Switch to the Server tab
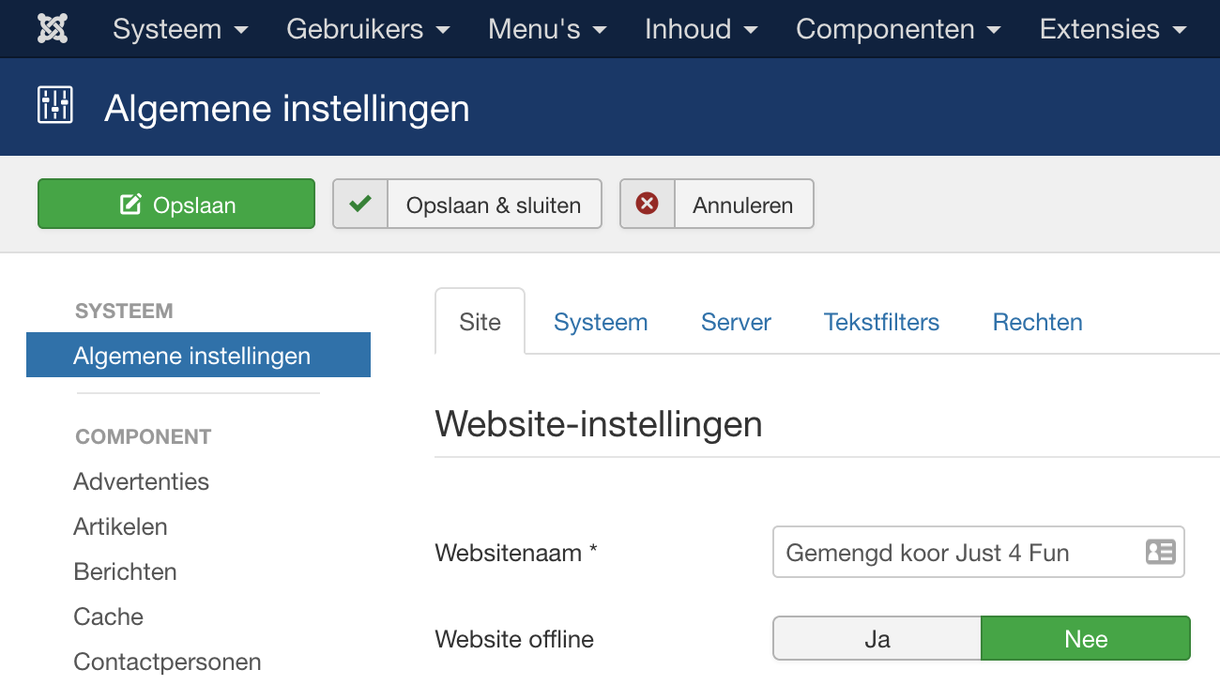 click(736, 322)
